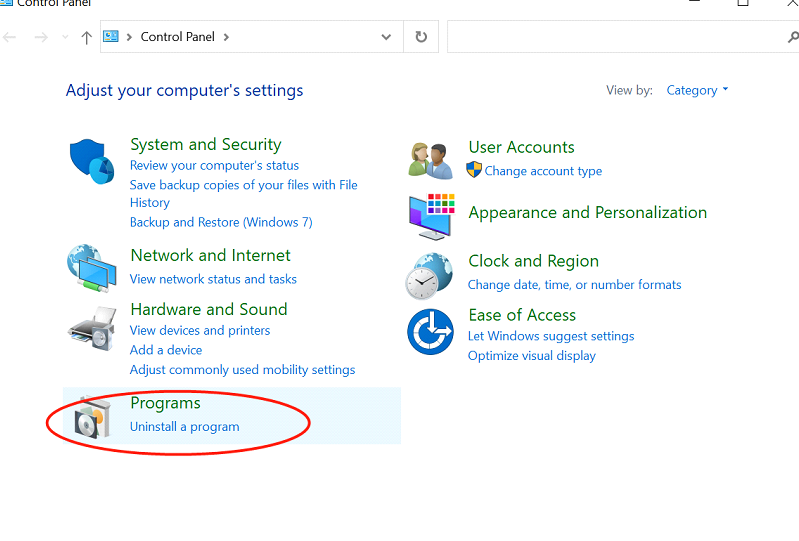Image resolution: width=799 pixels, height=541 pixels.
Task: Open the Hardware and Sound printer icon
Action: [92, 329]
